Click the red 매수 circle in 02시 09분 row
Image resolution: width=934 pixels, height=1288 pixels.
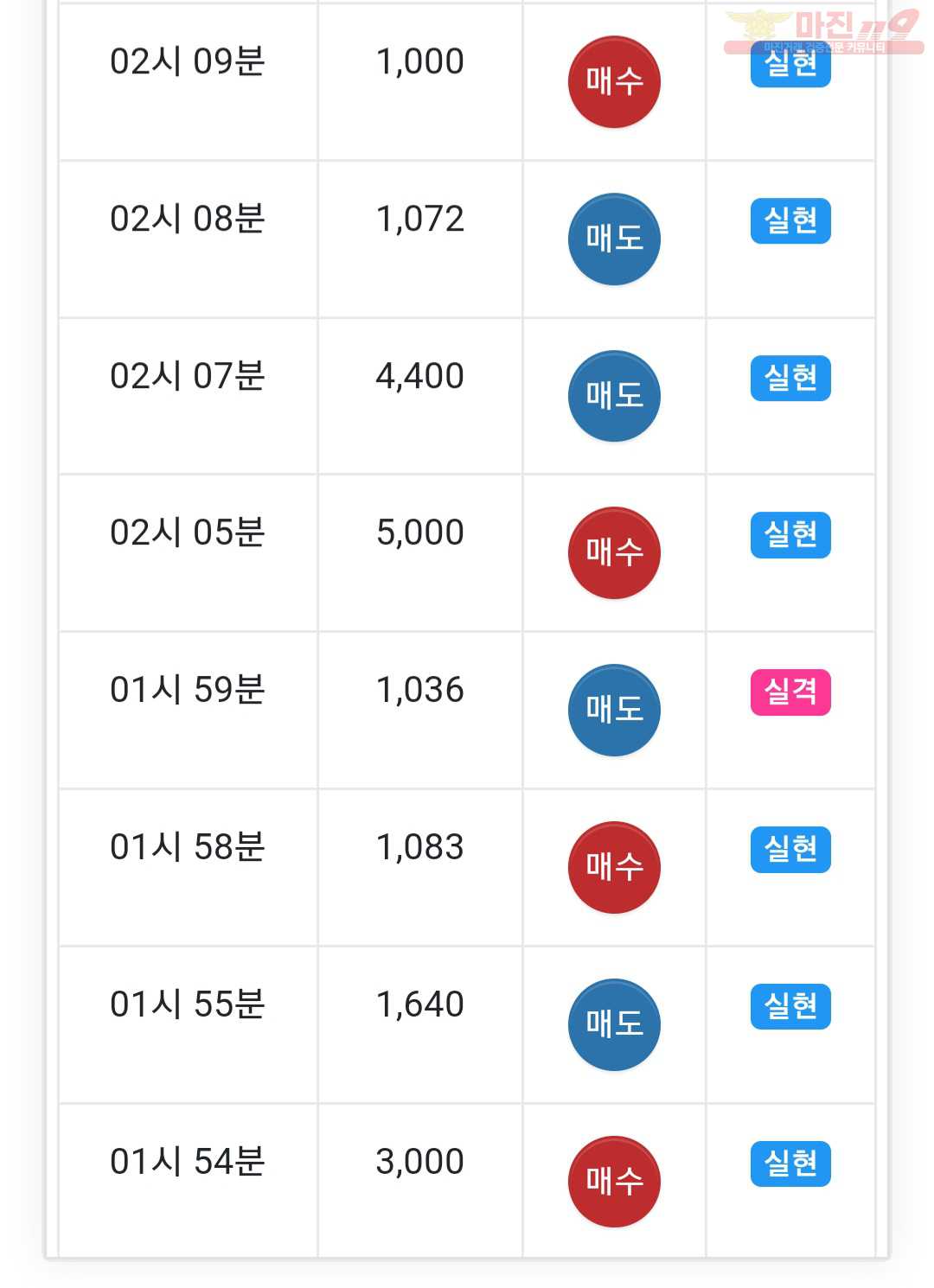pos(614,82)
